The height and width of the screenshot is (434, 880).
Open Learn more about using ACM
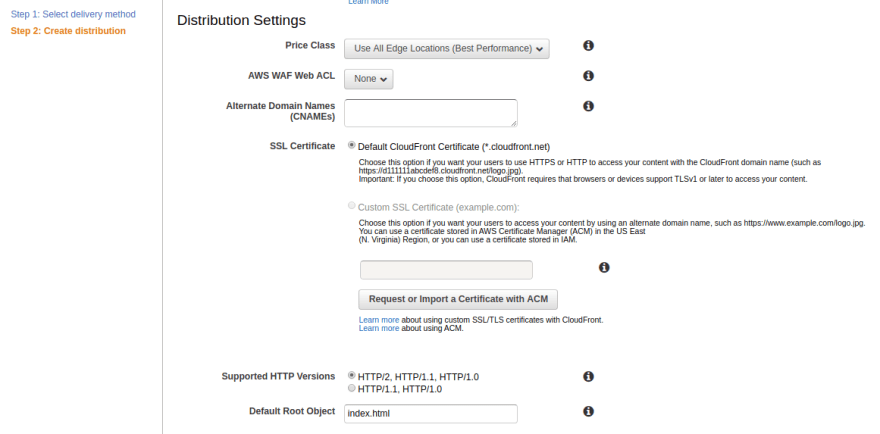[379, 328]
